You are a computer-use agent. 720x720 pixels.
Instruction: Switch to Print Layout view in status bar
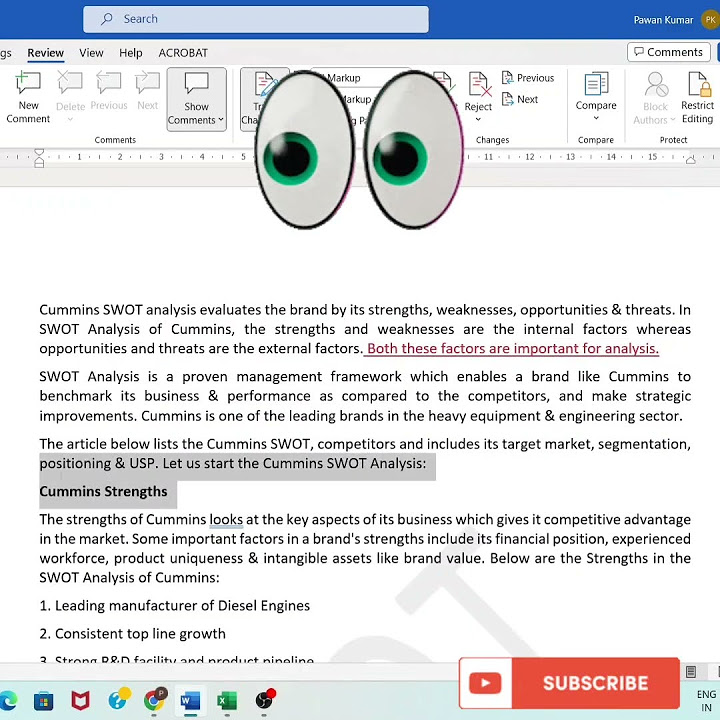[691, 672]
